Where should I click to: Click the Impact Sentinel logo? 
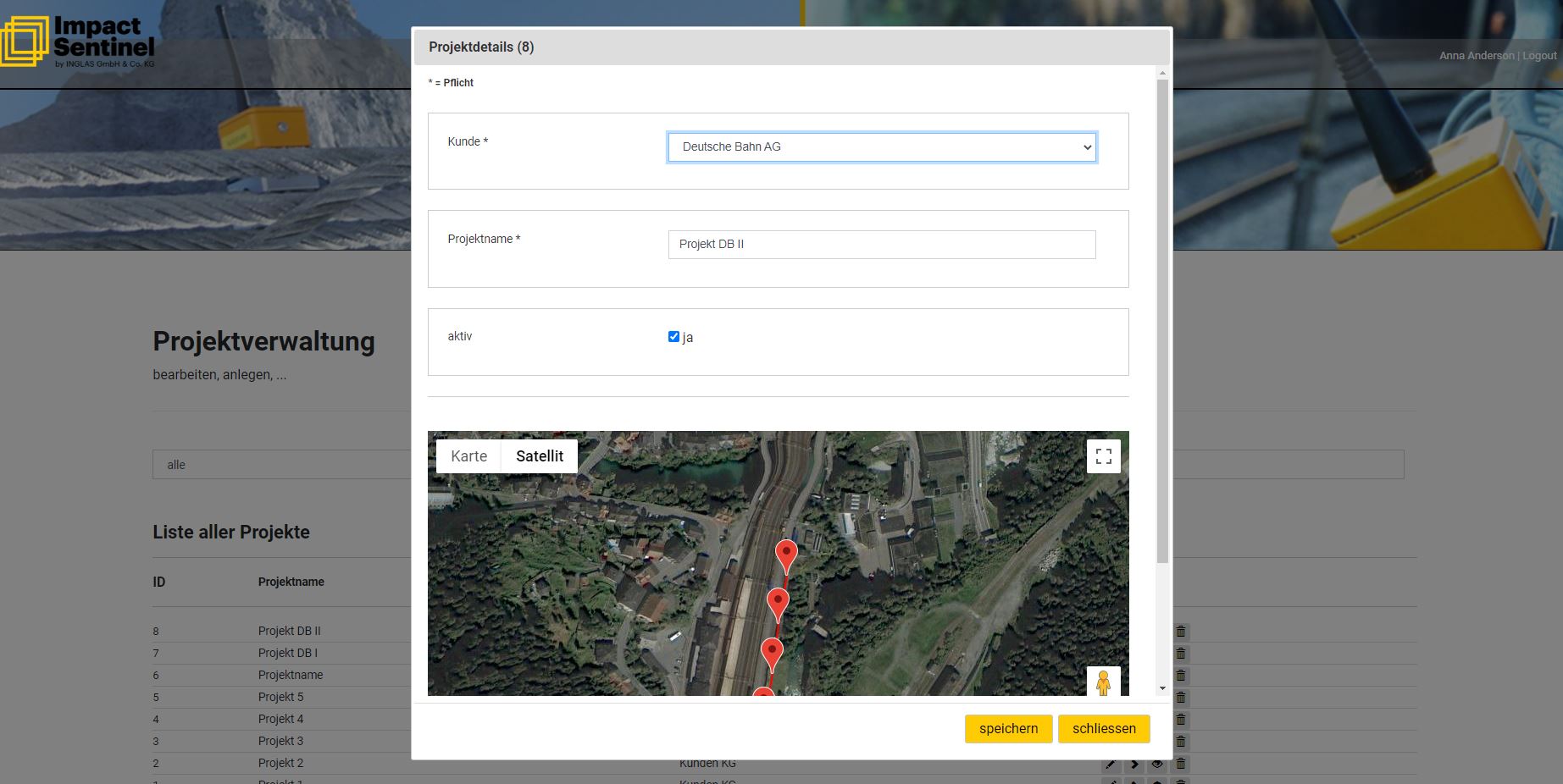point(78,41)
